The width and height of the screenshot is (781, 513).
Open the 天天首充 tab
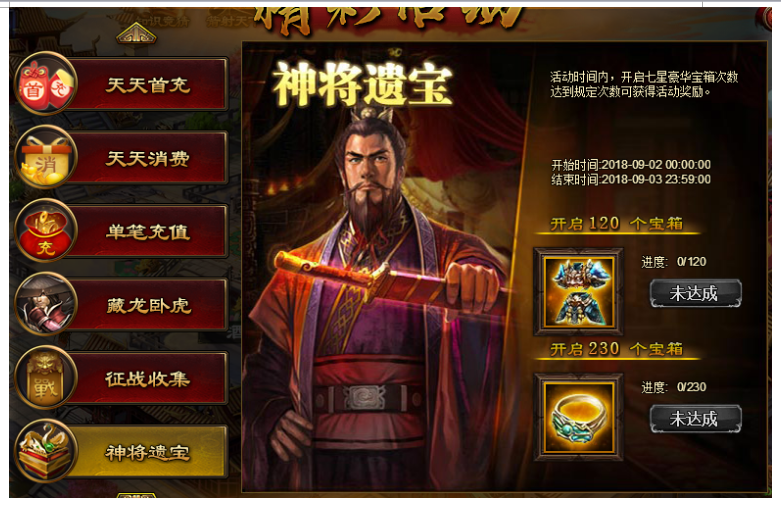148,84
